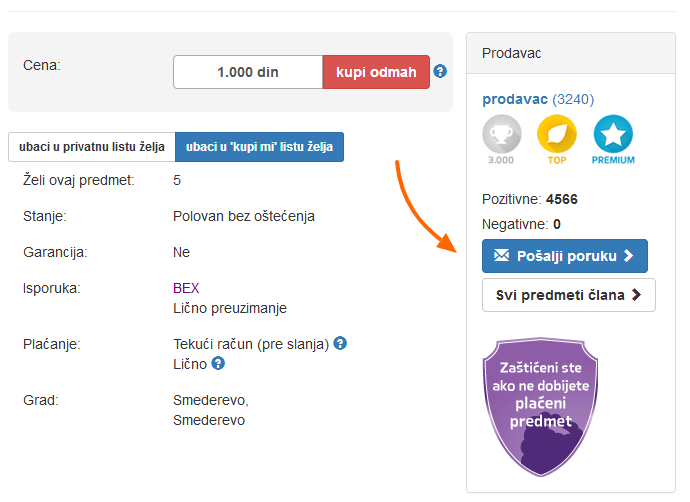690x502 pixels.
Task: Open prodavac seller profile link
Action: pyautogui.click(x=515, y=99)
